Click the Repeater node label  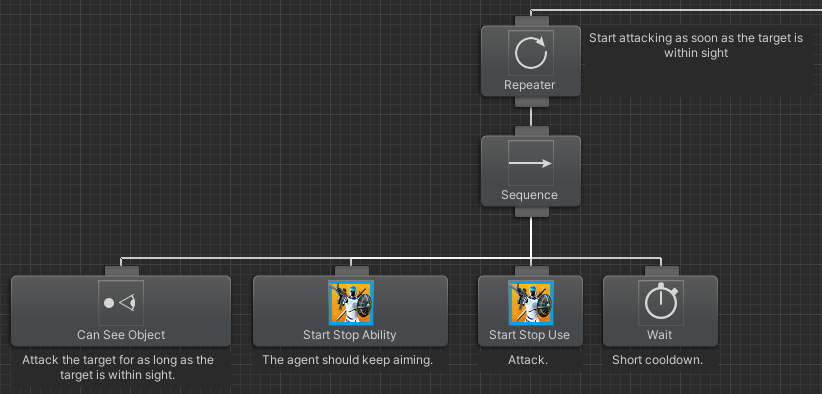[529, 85]
